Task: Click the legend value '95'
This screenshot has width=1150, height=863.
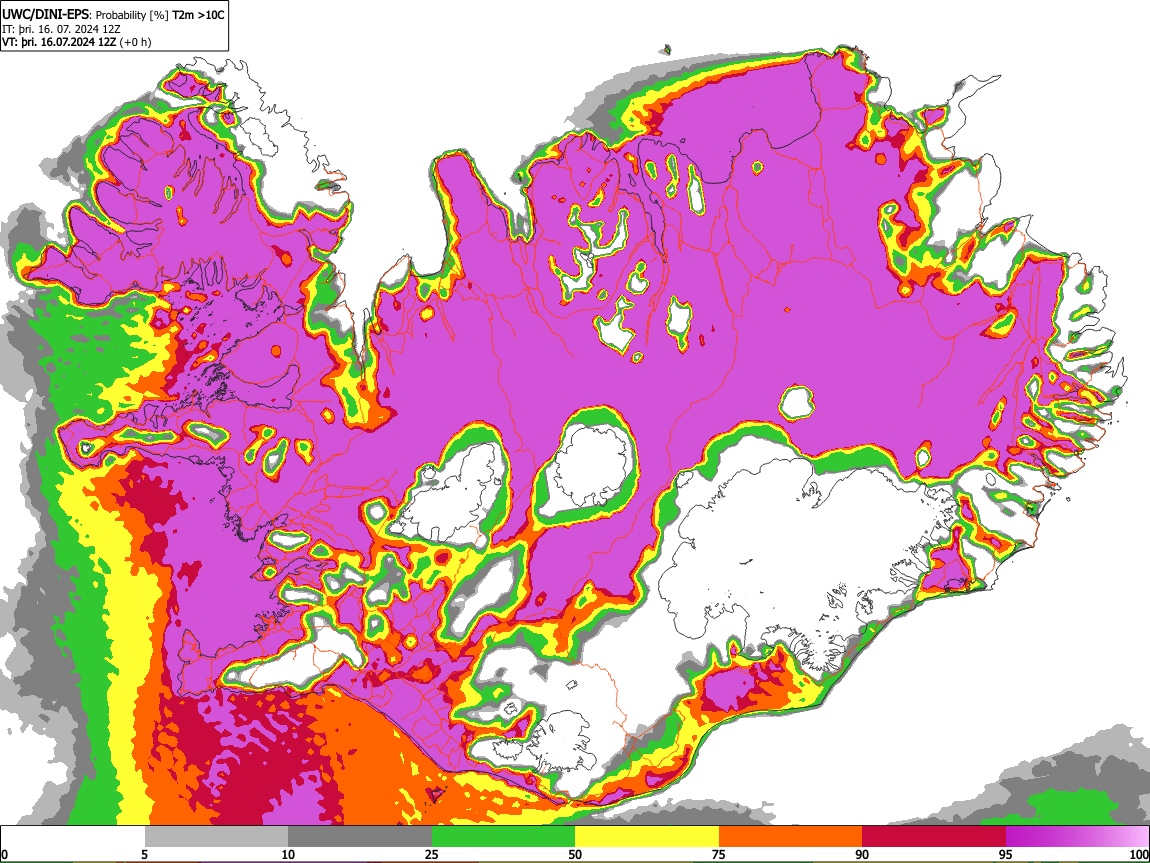Action: point(1006,854)
